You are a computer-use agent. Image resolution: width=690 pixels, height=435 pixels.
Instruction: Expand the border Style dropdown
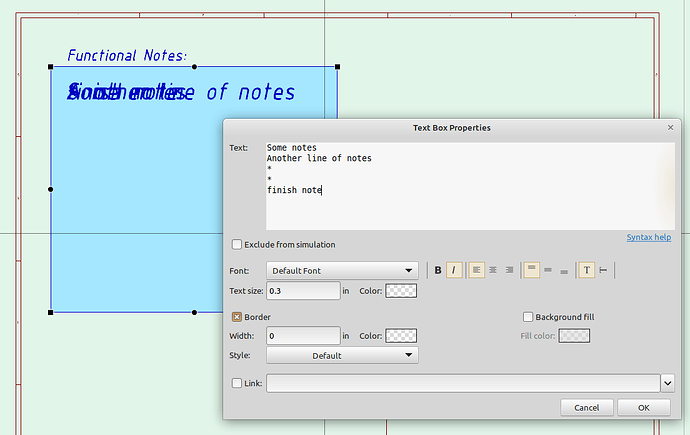tap(342, 355)
